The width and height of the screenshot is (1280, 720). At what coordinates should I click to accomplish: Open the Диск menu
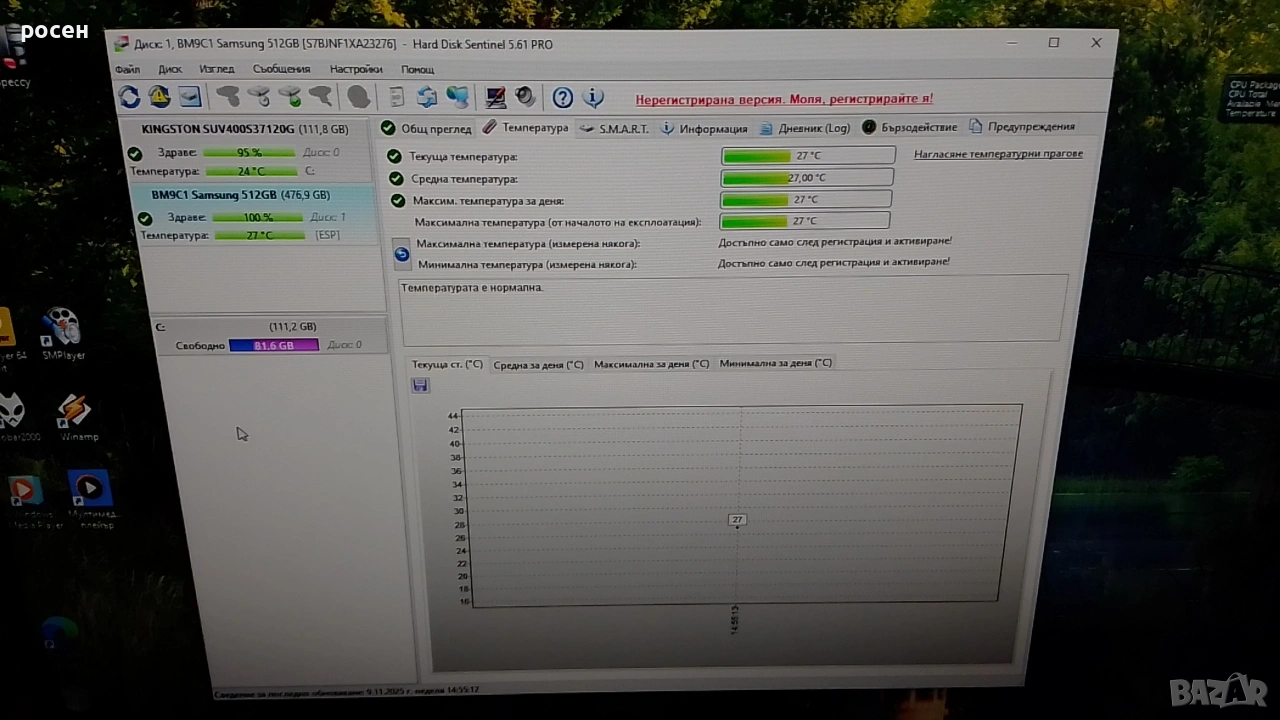point(170,70)
